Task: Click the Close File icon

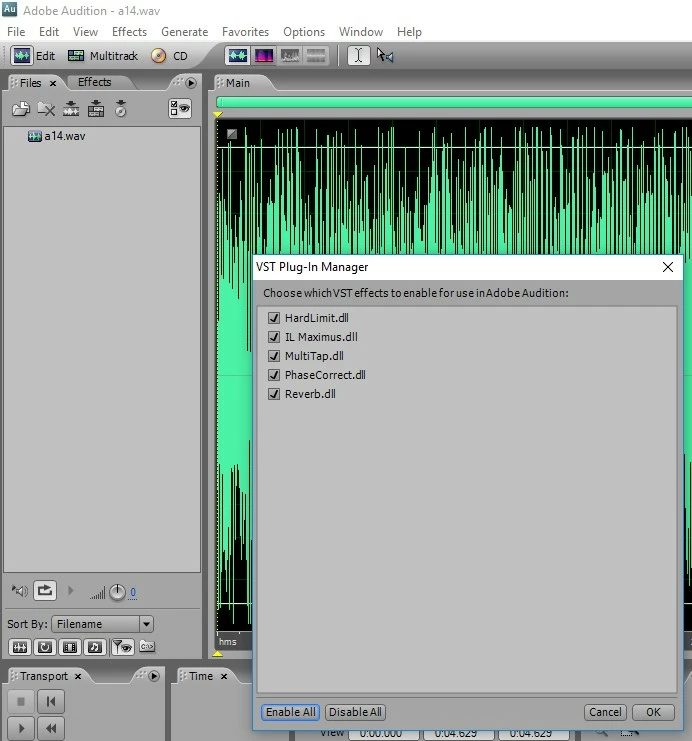Action: [46, 109]
